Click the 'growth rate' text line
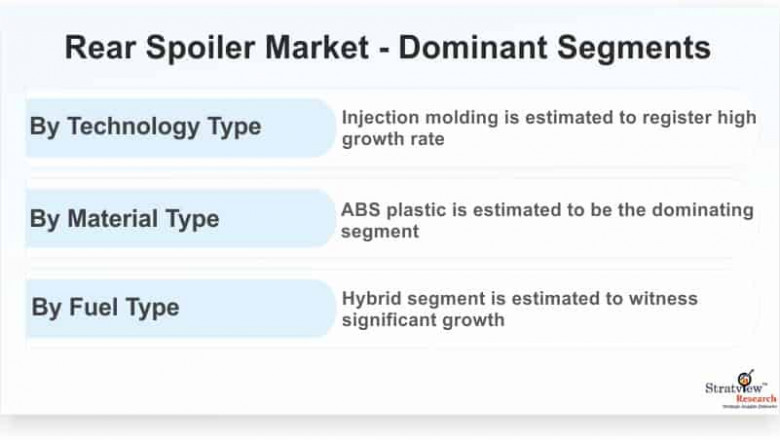 point(393,139)
